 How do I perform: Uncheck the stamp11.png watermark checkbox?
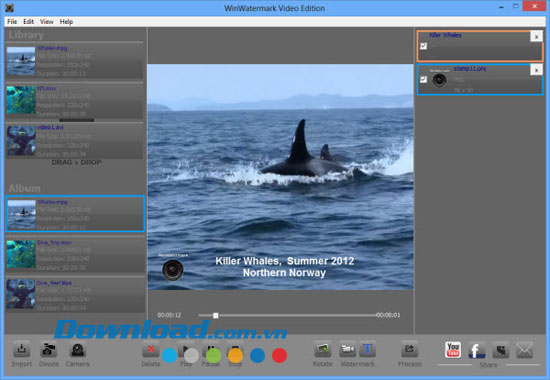point(424,80)
